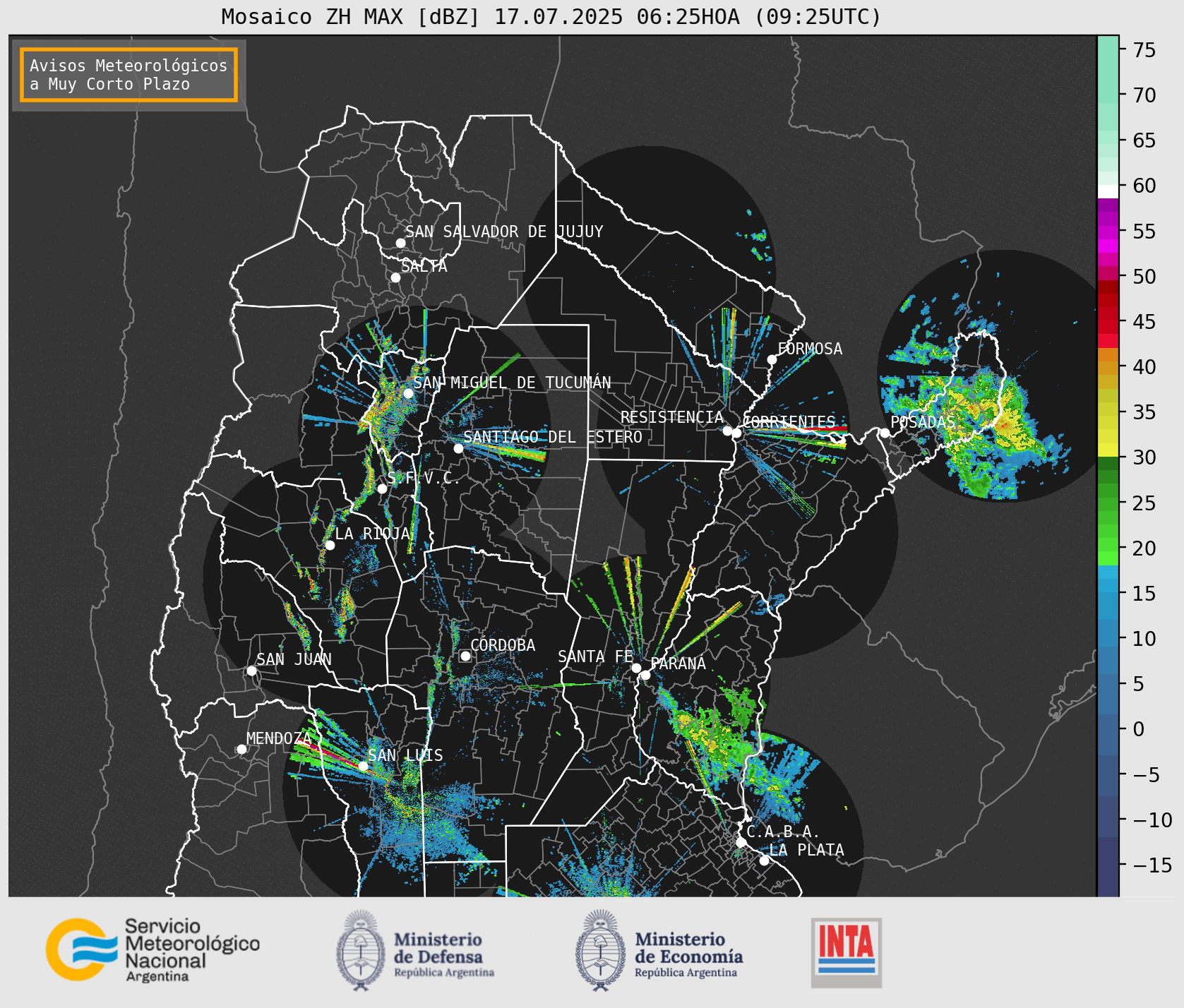This screenshot has width=1184, height=1008.
Task: Click the RESISTENCIA city label
Action: [x=672, y=417]
